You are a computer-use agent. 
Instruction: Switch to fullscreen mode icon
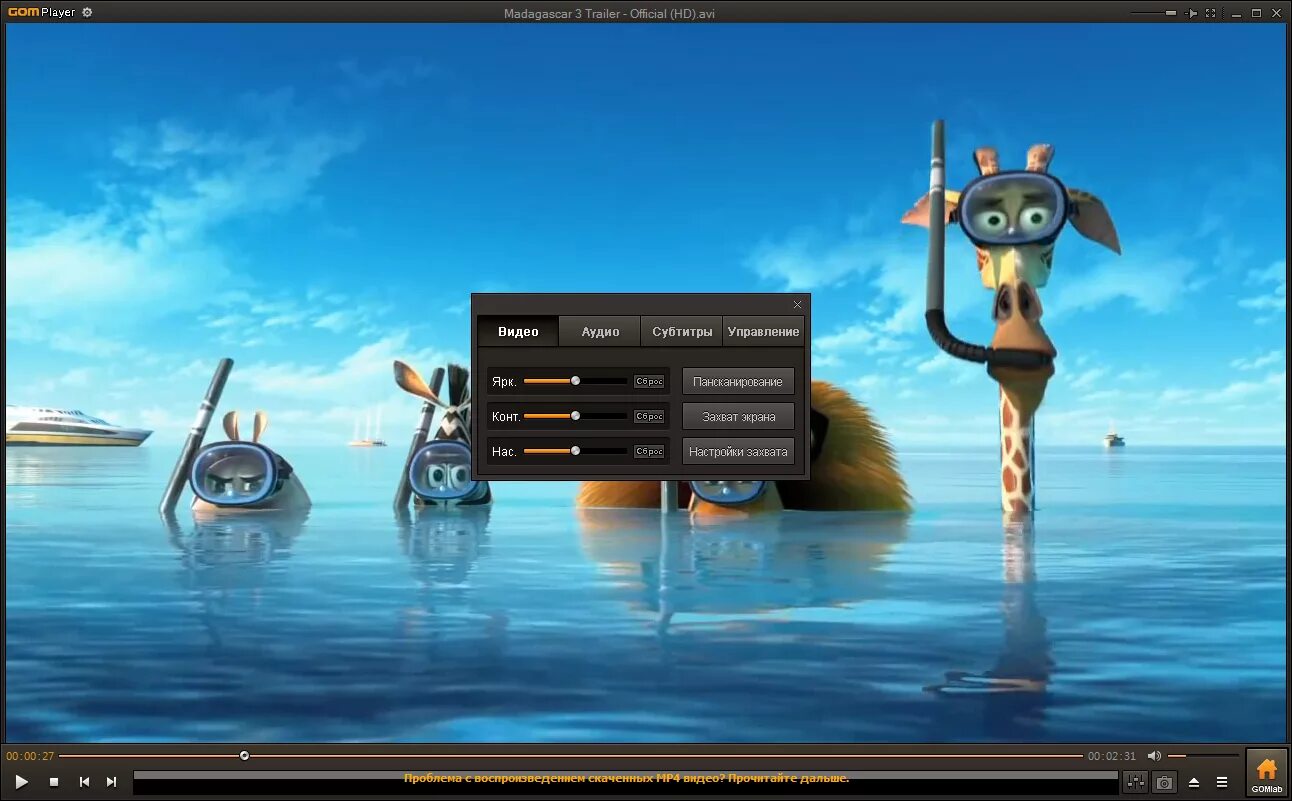(1211, 13)
